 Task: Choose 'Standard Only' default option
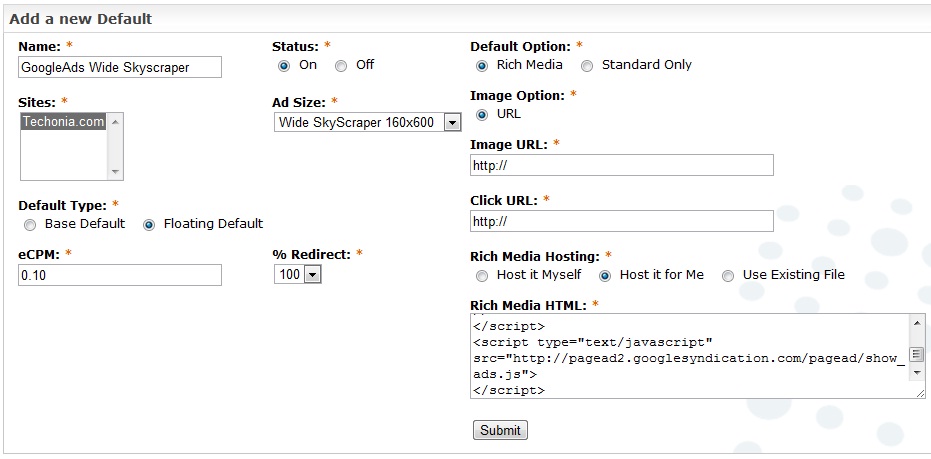(x=587, y=66)
